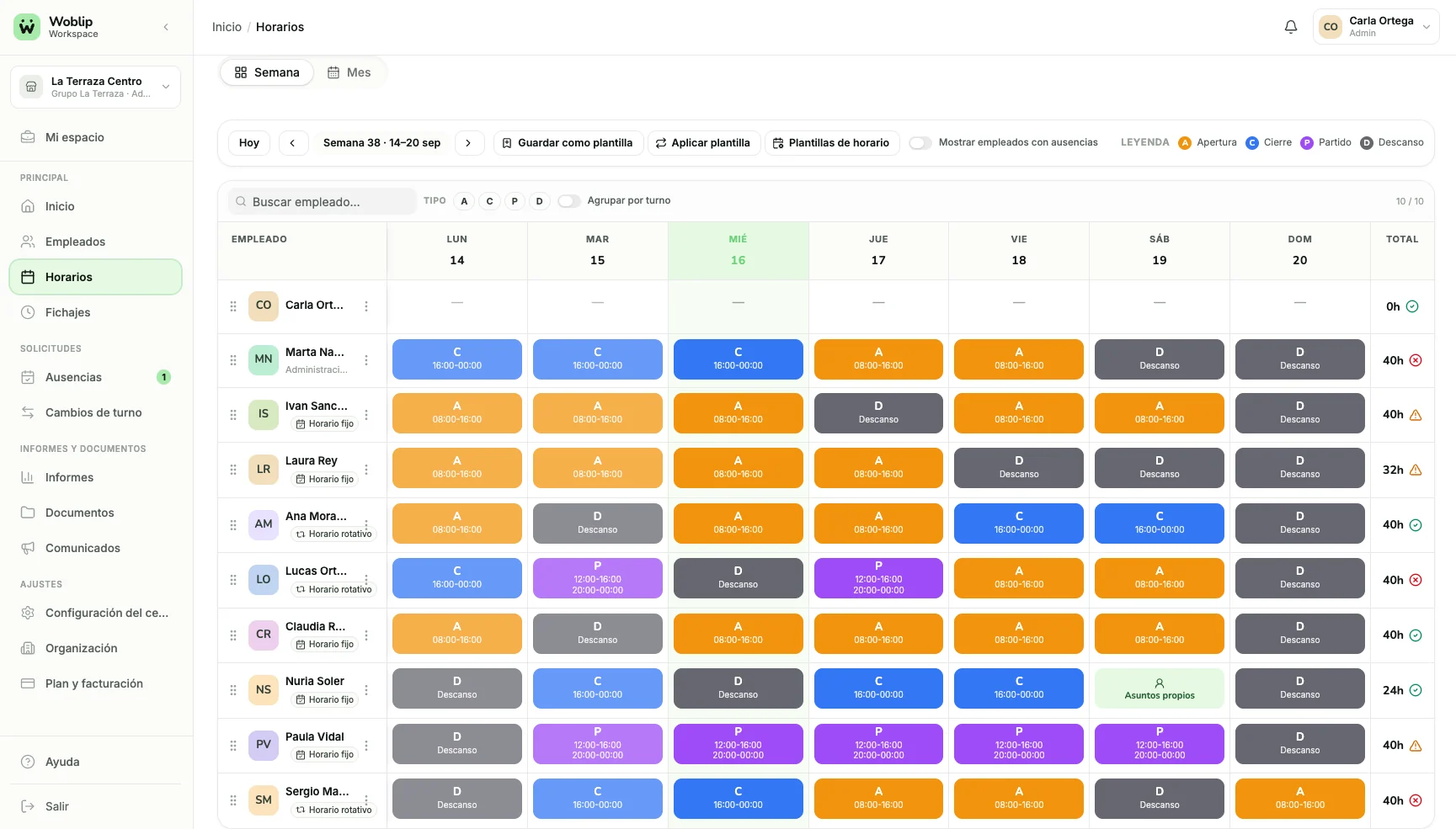Filter by type C chip
This screenshot has width=1456, height=829.
(x=489, y=201)
